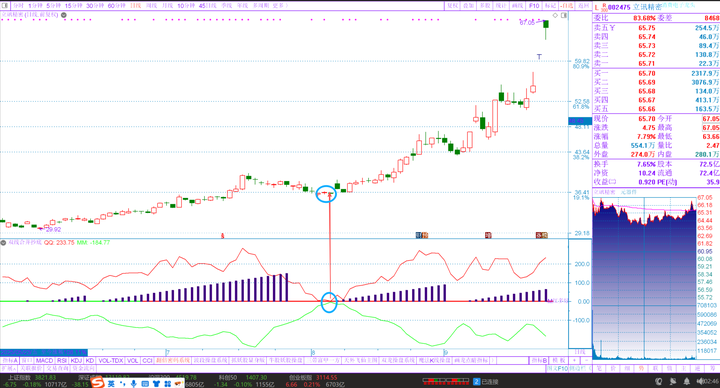Expand the 更多 periods dropdown
Viewport: 720px width, 388px height.
point(280,6)
